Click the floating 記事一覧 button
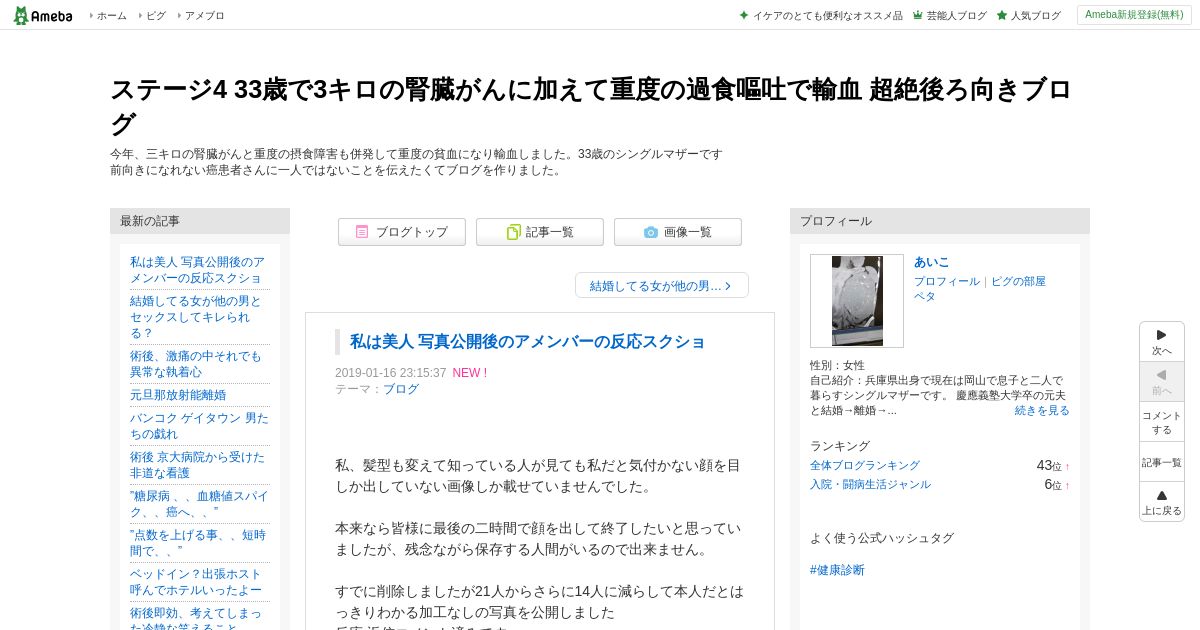This screenshot has width=1200, height=630. [x=1162, y=462]
